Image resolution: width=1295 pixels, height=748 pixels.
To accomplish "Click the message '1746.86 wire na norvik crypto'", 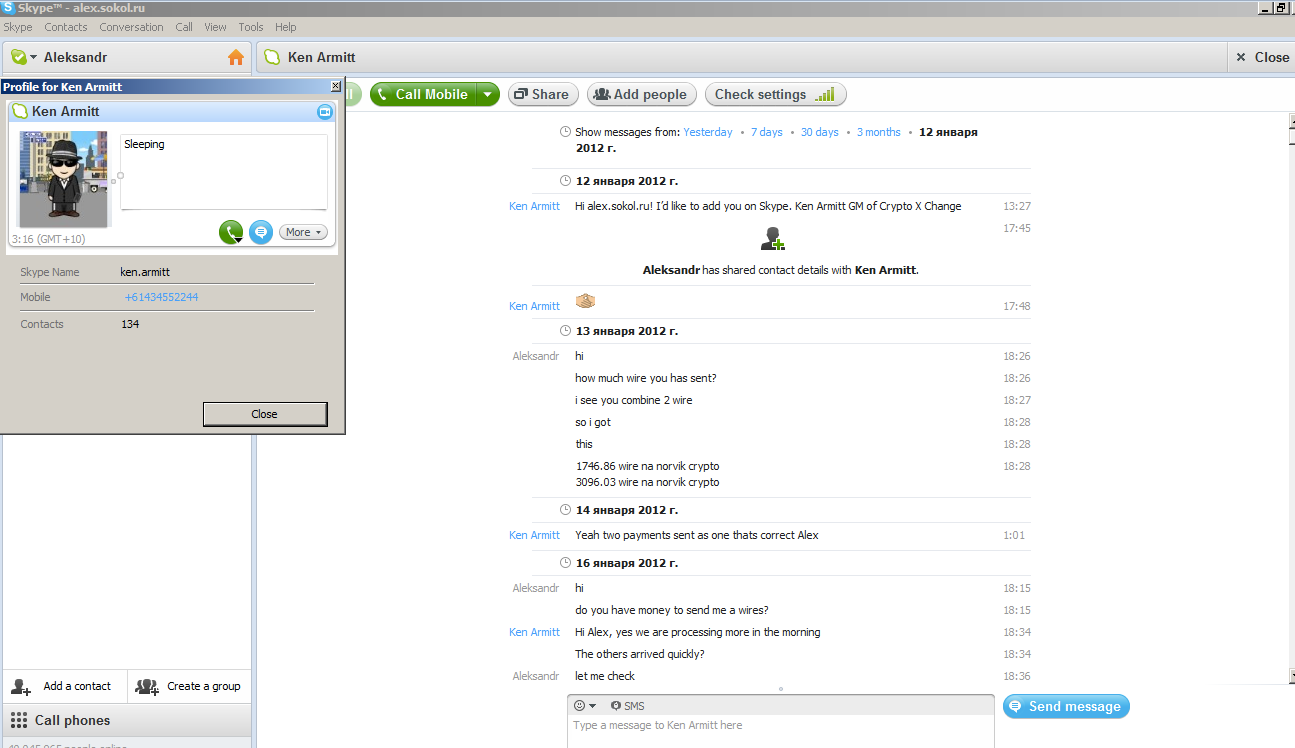I will point(647,466).
